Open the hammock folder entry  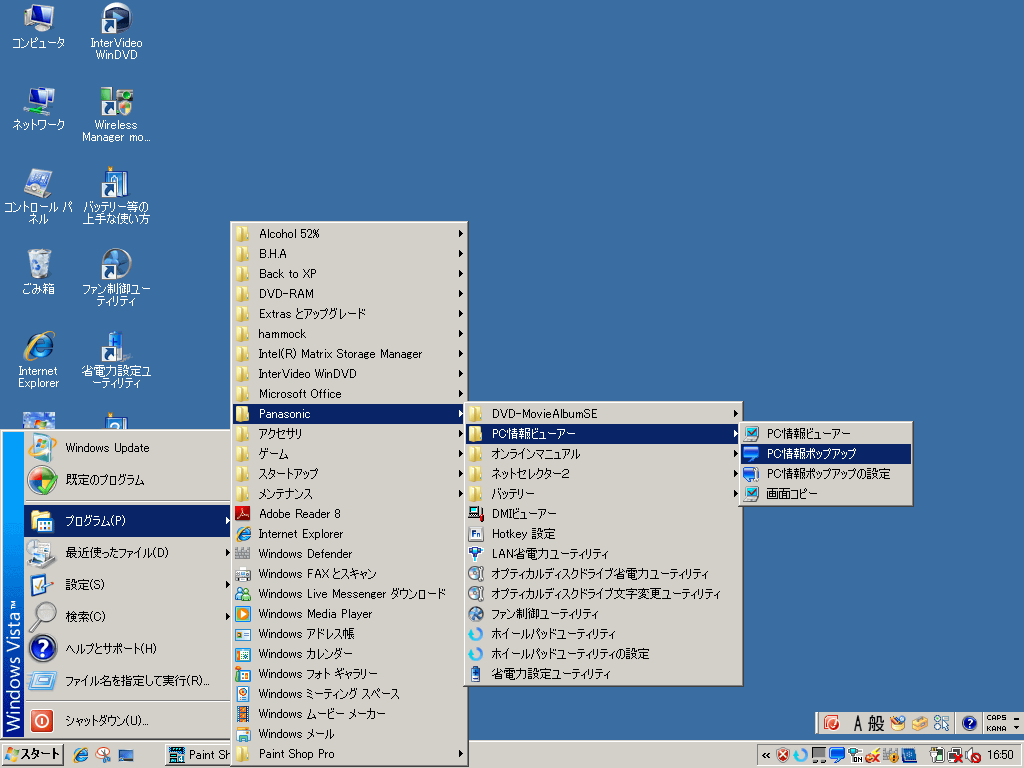(349, 334)
